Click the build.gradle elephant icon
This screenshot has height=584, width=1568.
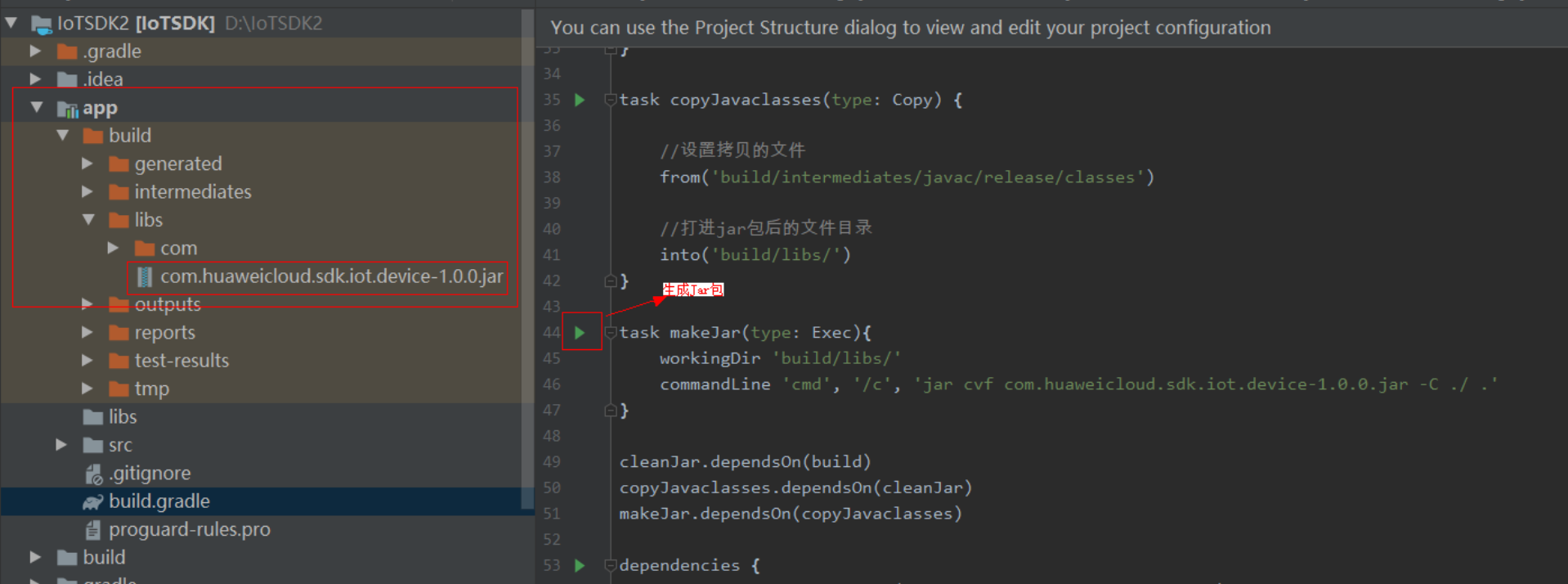(93, 501)
